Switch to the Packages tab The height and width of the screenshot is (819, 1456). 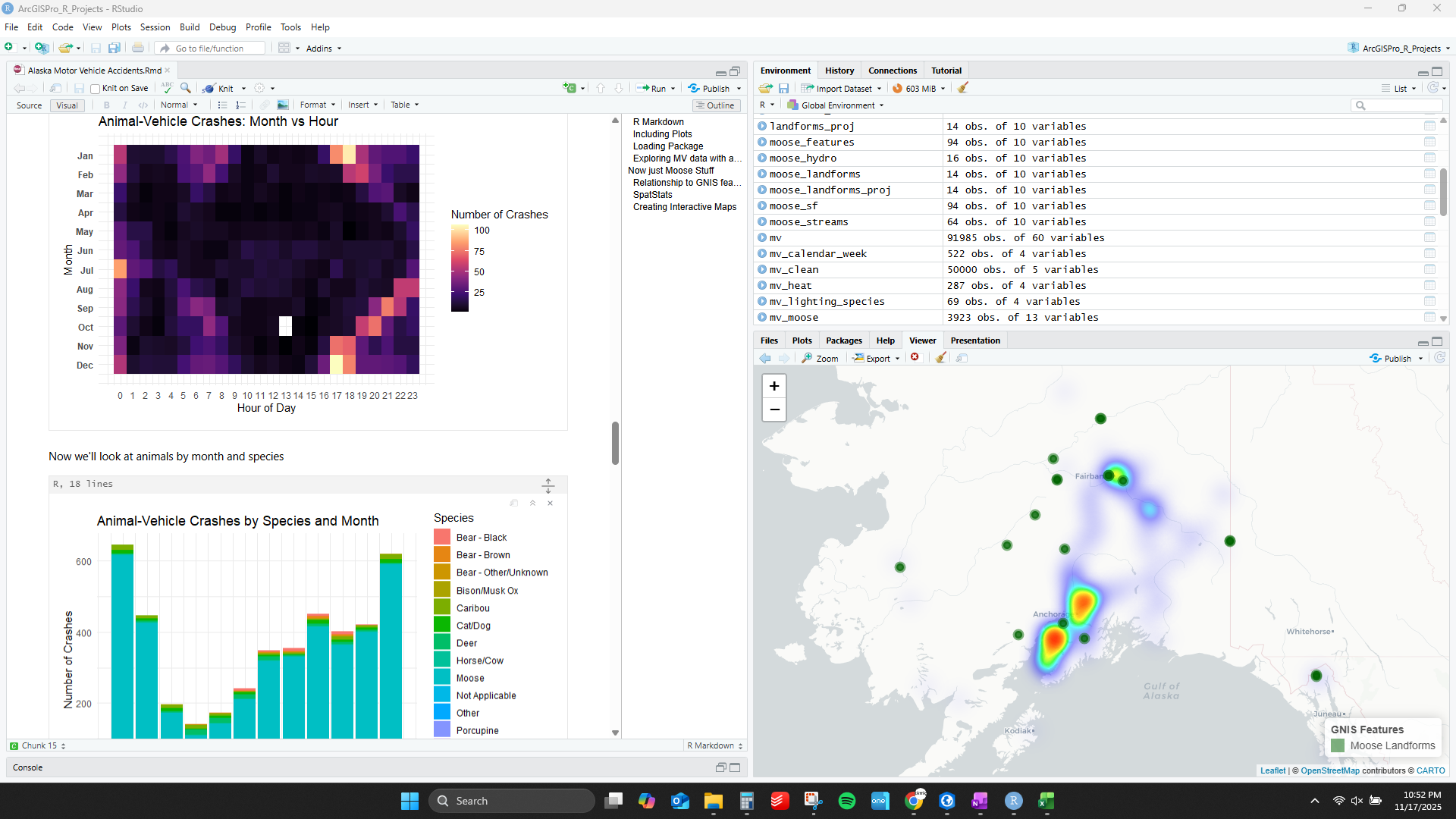[x=843, y=340]
